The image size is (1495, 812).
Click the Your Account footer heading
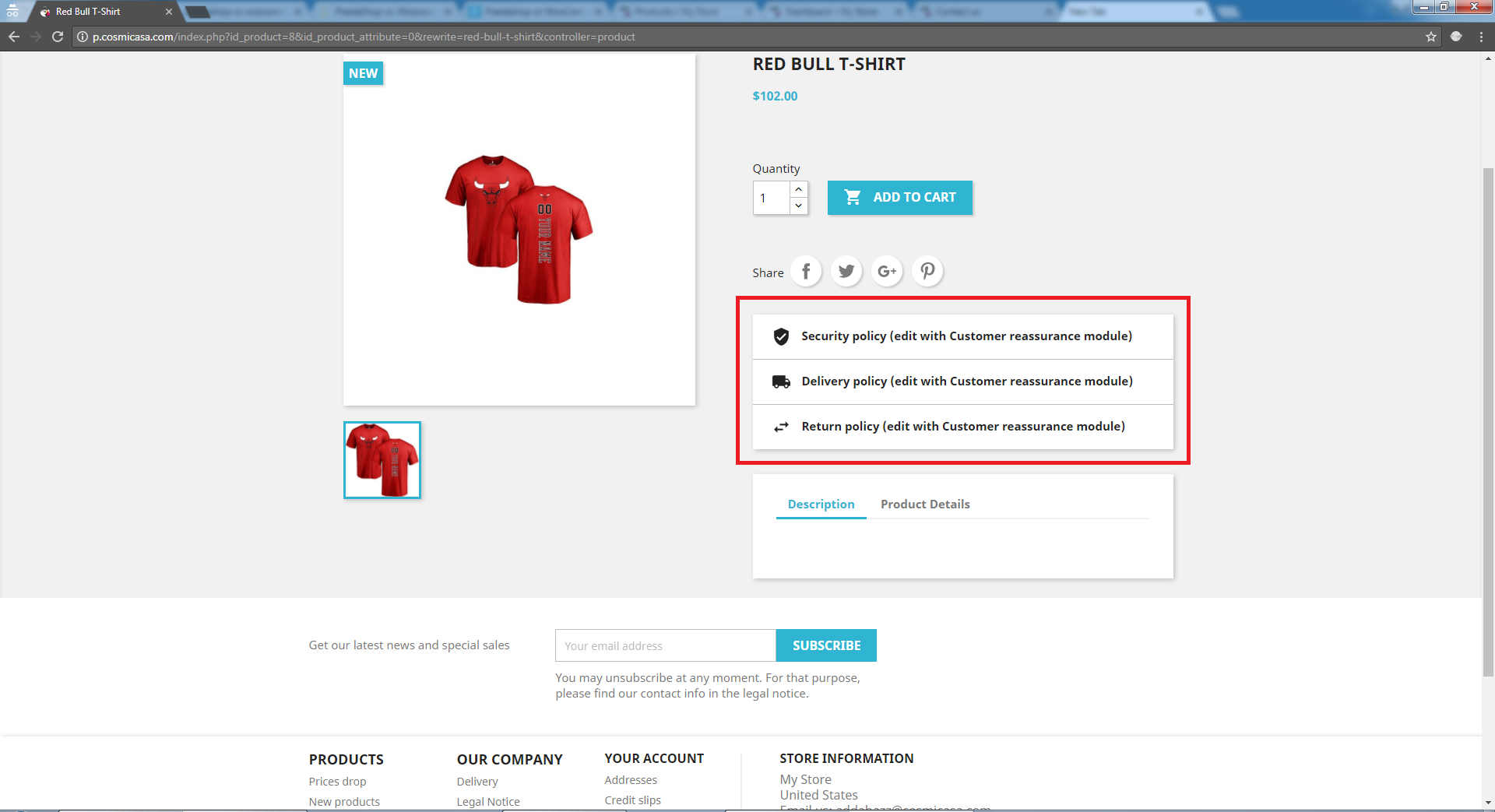[654, 758]
